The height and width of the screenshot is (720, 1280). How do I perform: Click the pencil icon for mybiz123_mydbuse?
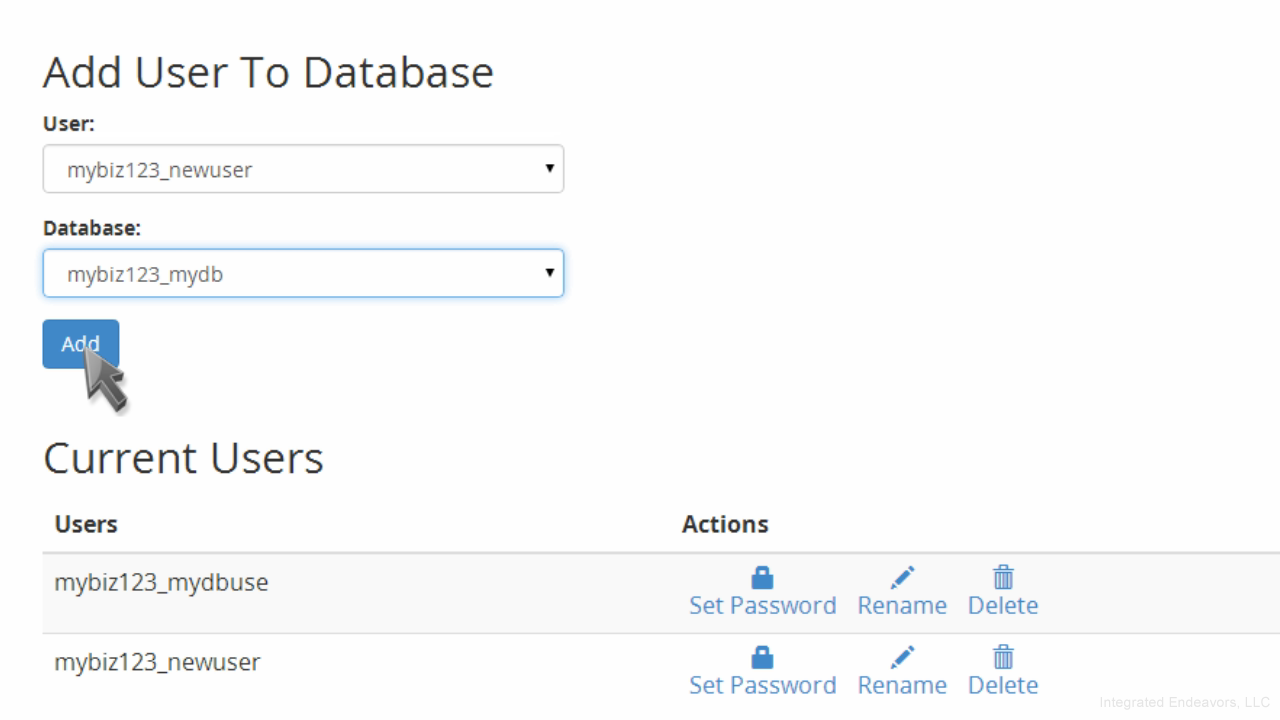(x=902, y=578)
